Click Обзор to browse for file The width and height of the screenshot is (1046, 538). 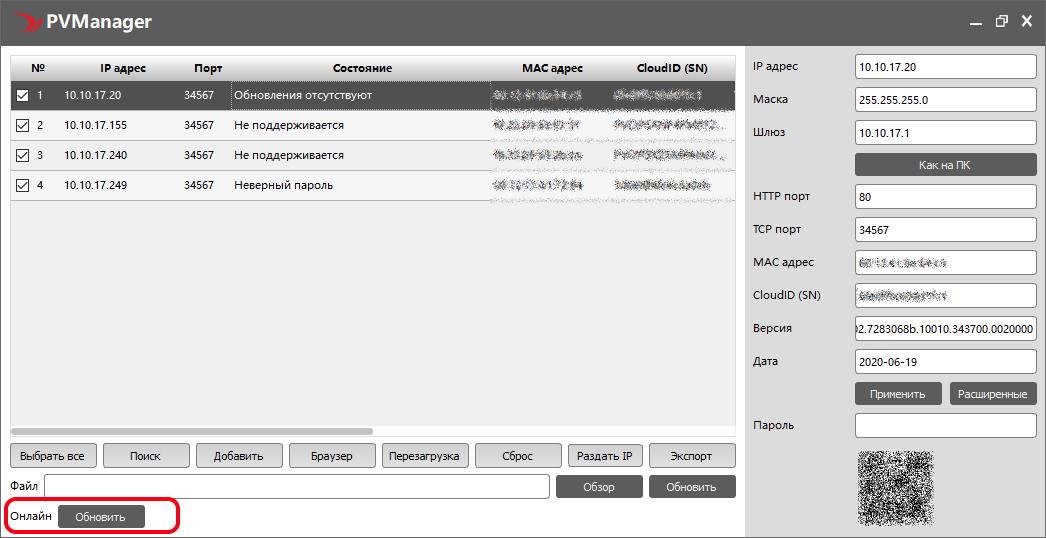point(599,487)
